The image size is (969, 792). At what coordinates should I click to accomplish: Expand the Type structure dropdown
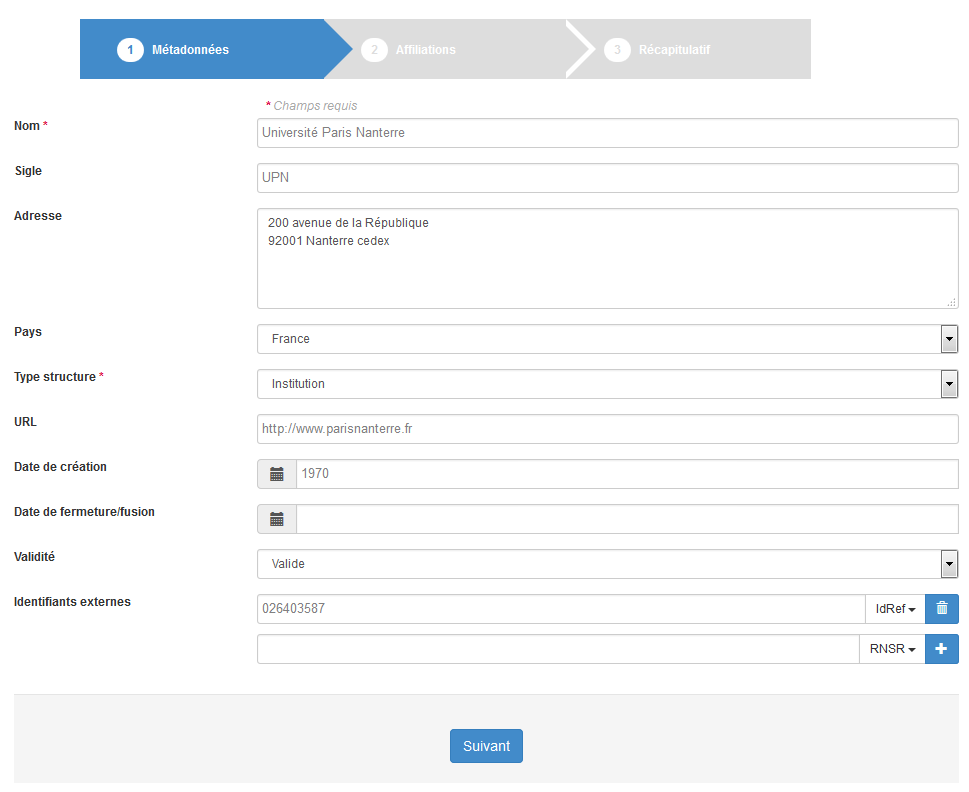pyautogui.click(x=607, y=384)
